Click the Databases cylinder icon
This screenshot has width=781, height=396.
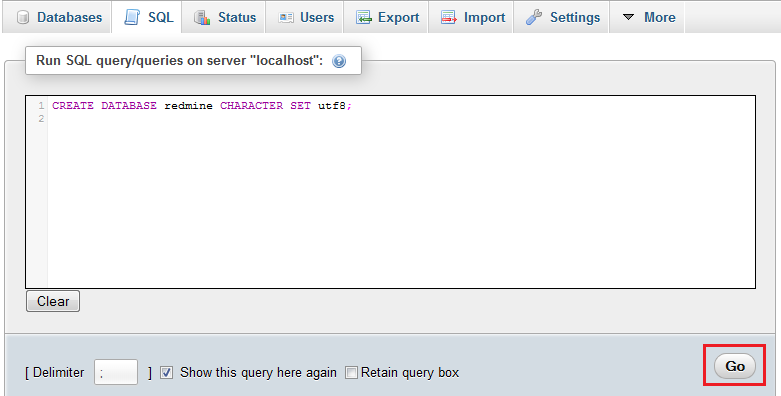(x=23, y=17)
